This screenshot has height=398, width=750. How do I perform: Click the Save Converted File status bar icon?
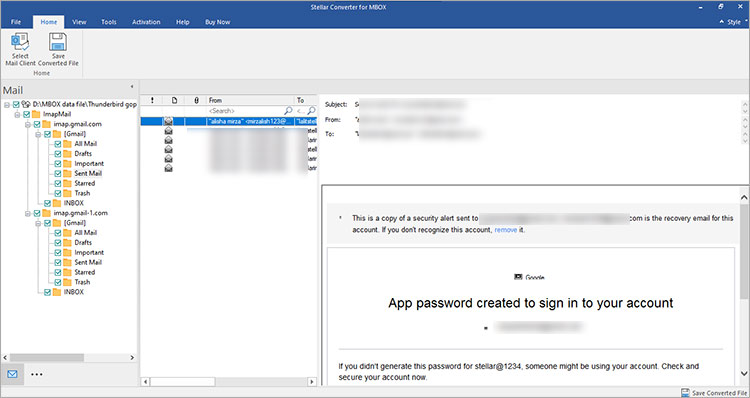(685, 393)
